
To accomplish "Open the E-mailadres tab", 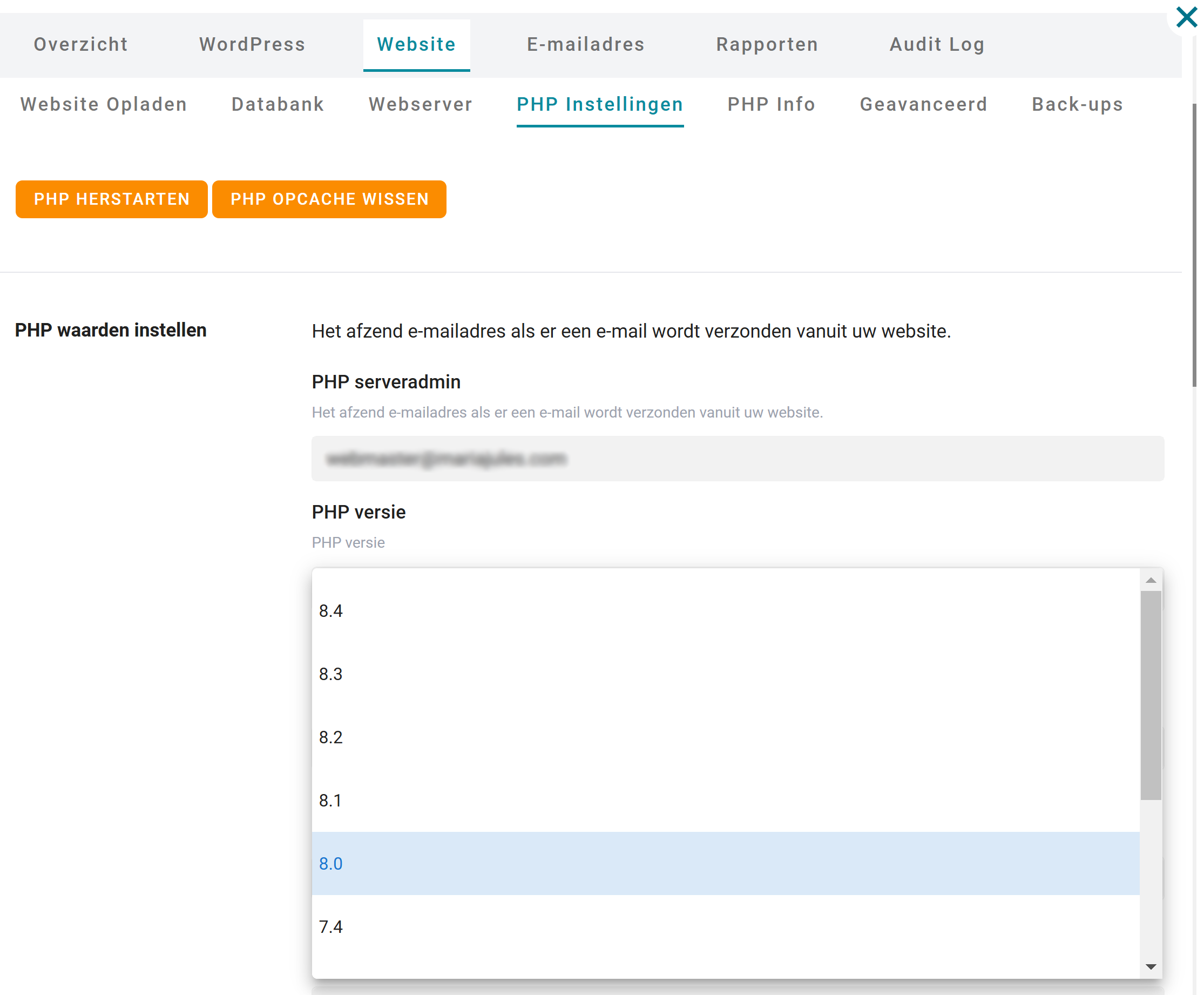I will point(585,45).
